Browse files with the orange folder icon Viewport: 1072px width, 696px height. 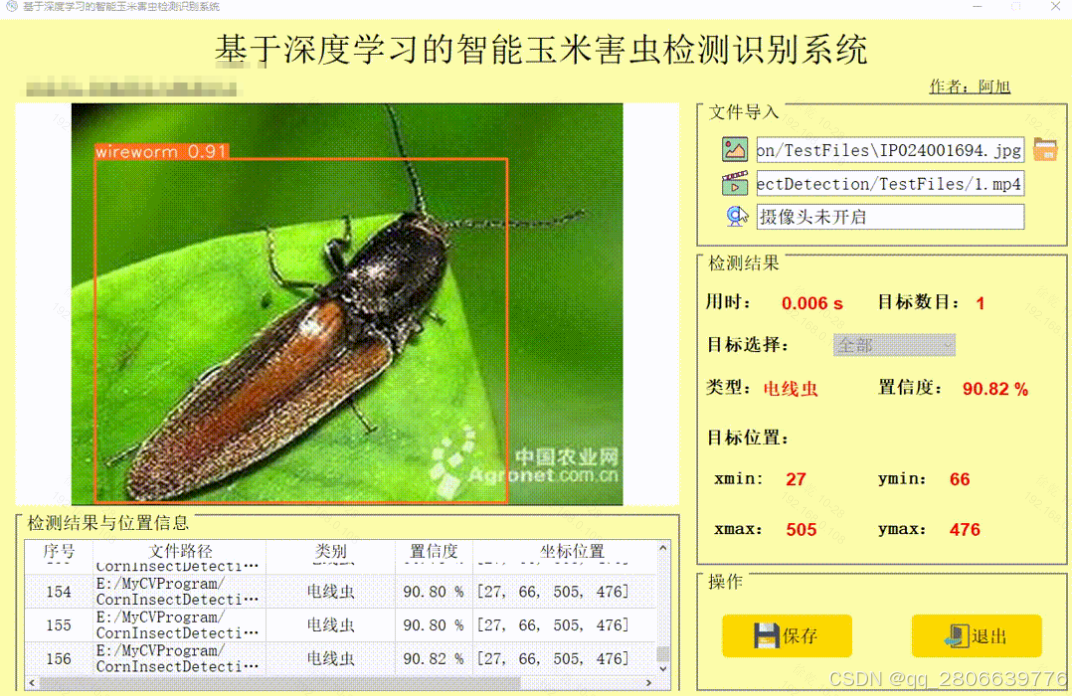(1045, 148)
